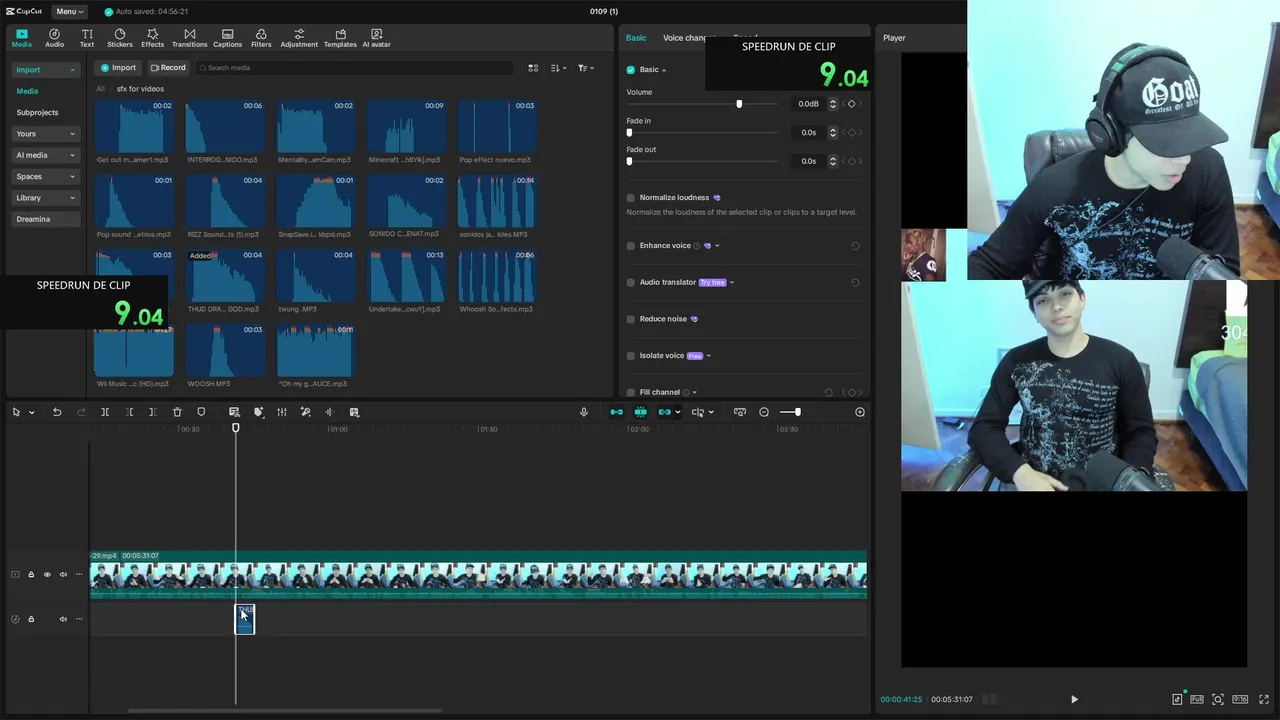Image resolution: width=1280 pixels, height=720 pixels.
Task: Click the zoom in timeline icon at far right
Action: [x=860, y=412]
